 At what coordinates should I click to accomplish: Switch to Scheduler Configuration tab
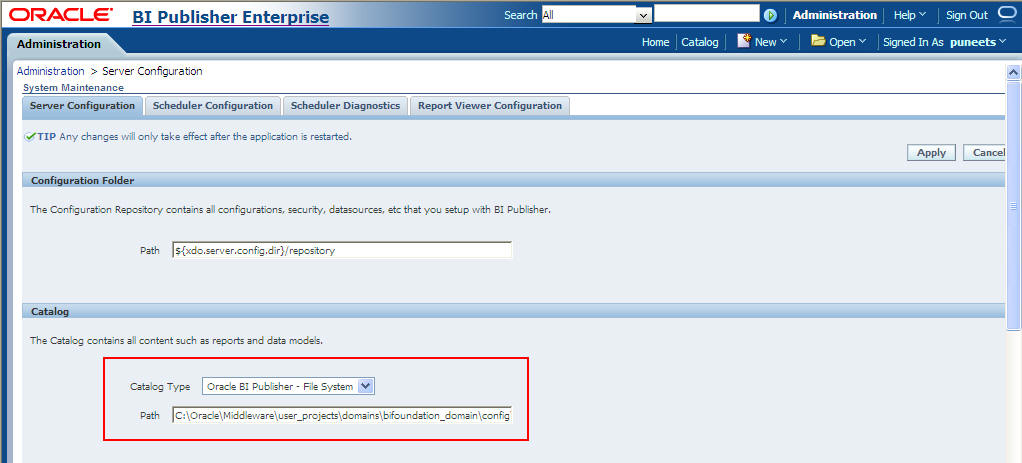coord(212,106)
